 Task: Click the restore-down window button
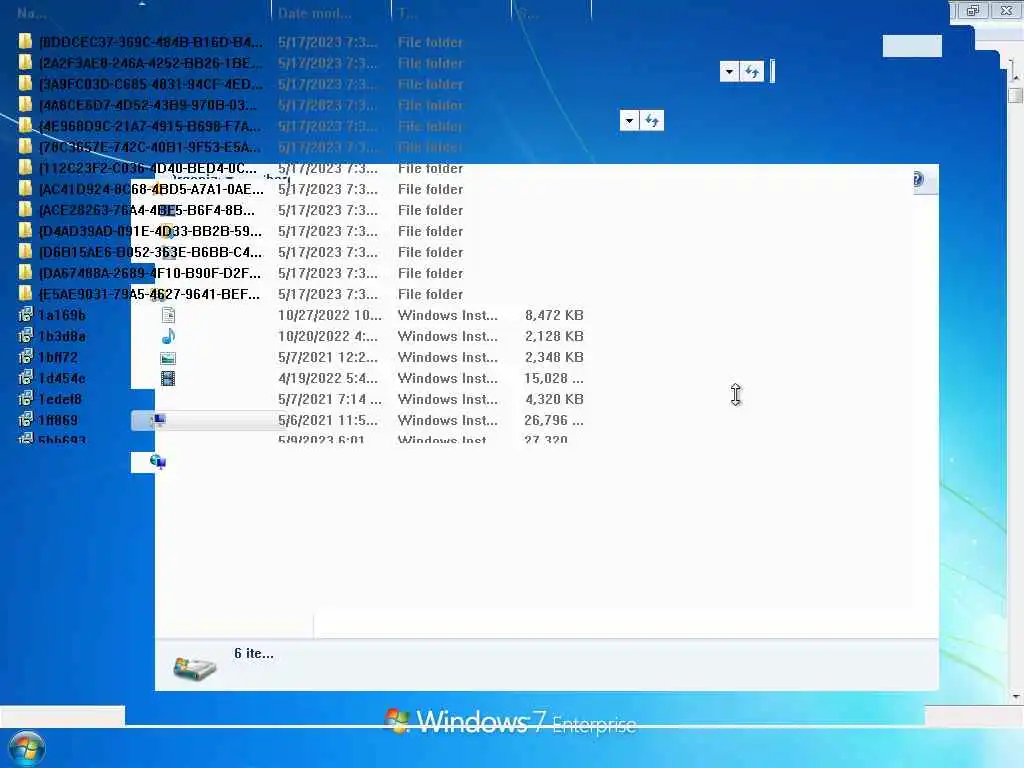(x=973, y=10)
